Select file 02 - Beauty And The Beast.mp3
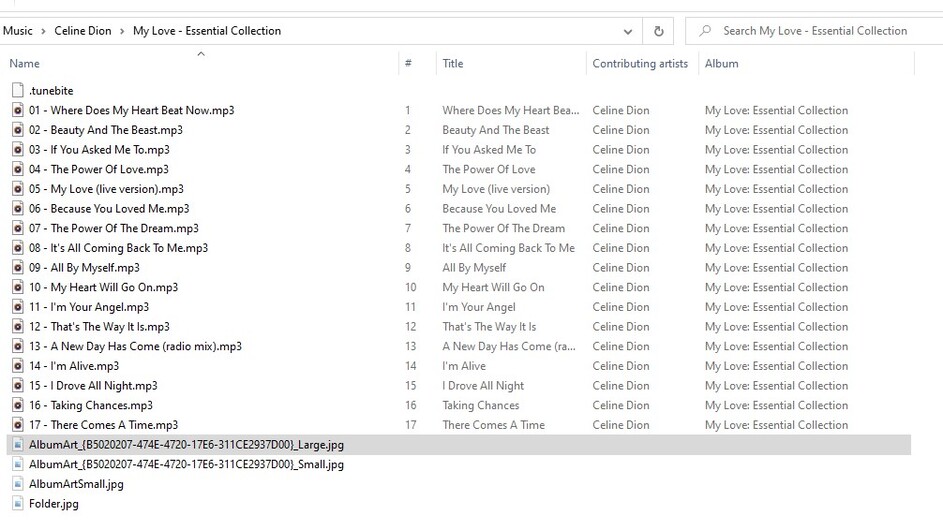The width and height of the screenshot is (943, 530). 106,130
